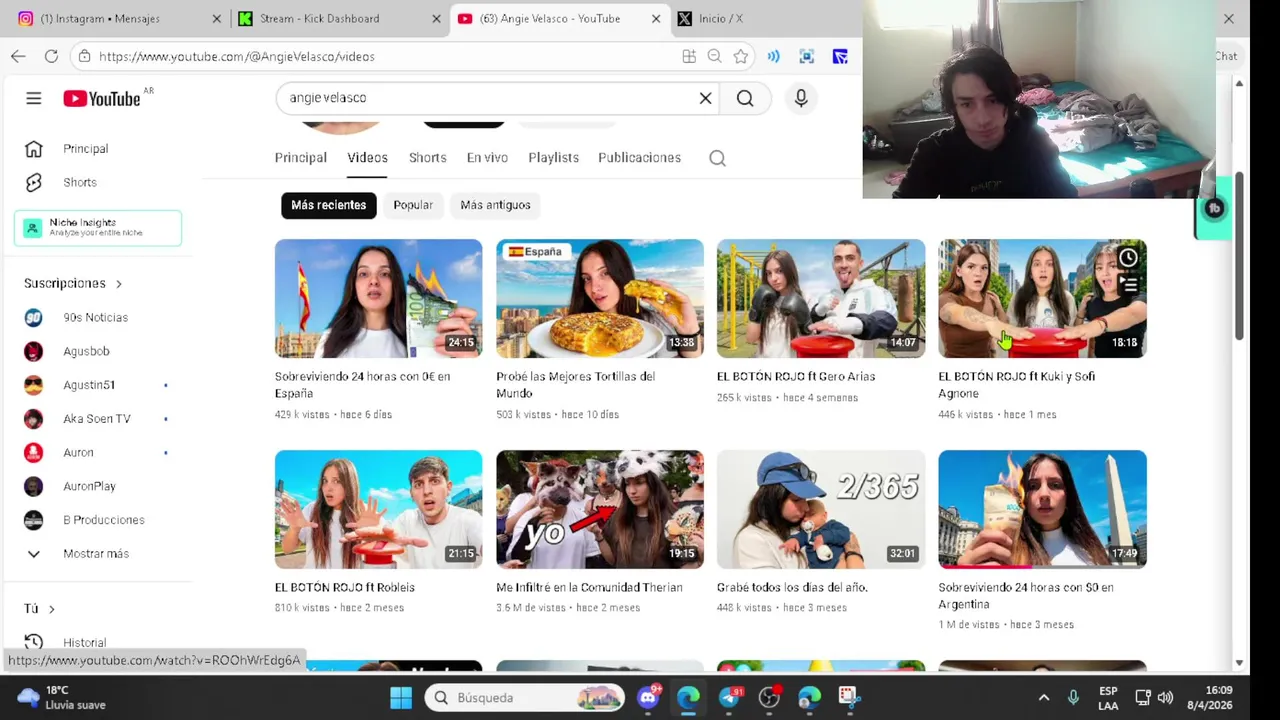Open the YouTube hamburger guide menu
Viewport: 1280px width, 720px height.
[x=33, y=98]
